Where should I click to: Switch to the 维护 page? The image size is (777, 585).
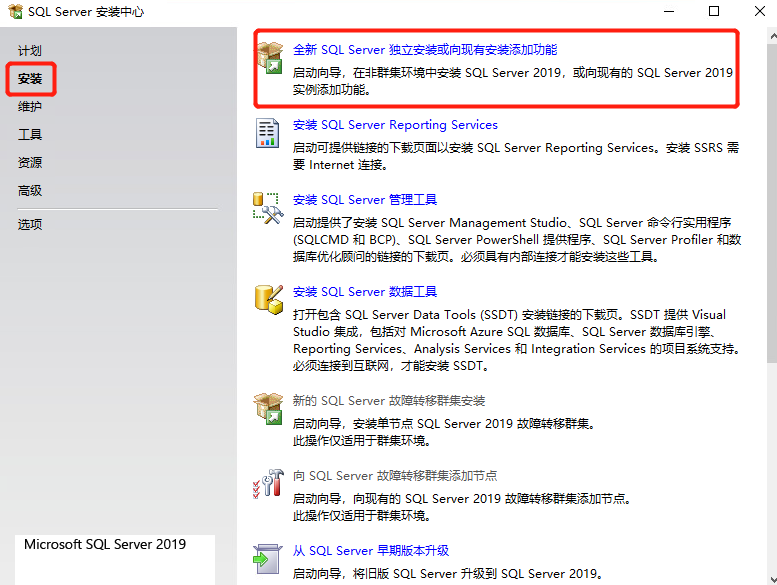(30, 106)
